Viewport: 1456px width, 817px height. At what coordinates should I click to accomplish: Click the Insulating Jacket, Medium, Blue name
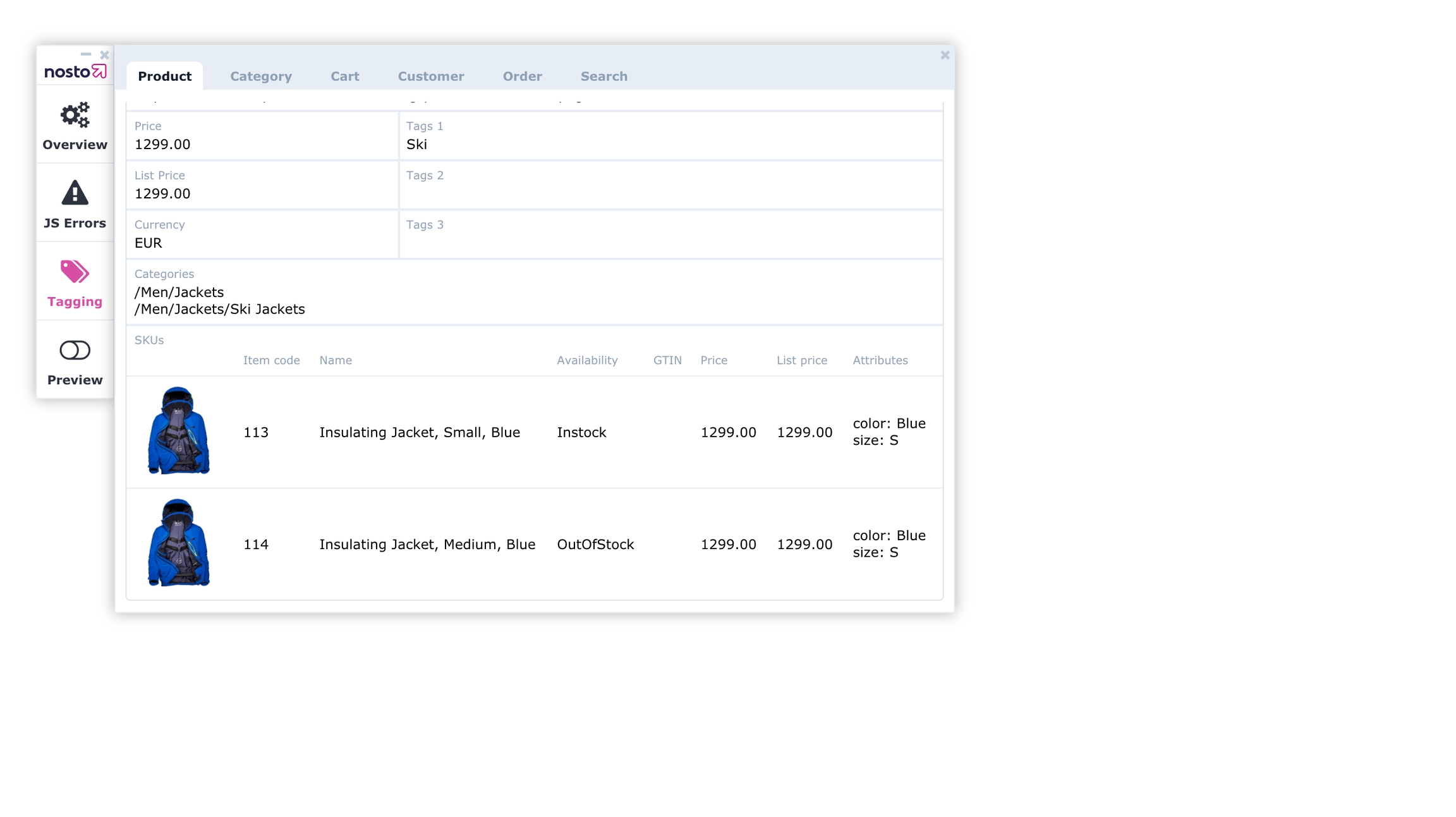click(427, 545)
